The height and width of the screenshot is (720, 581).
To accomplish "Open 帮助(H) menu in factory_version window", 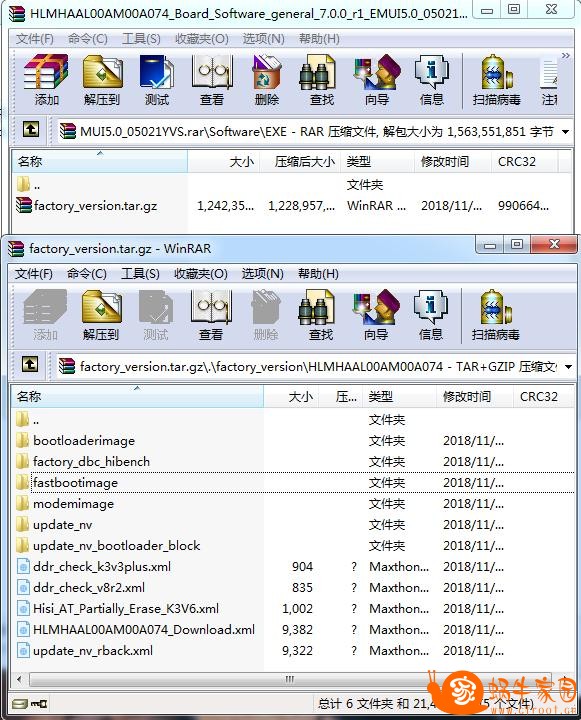I will coord(318,274).
